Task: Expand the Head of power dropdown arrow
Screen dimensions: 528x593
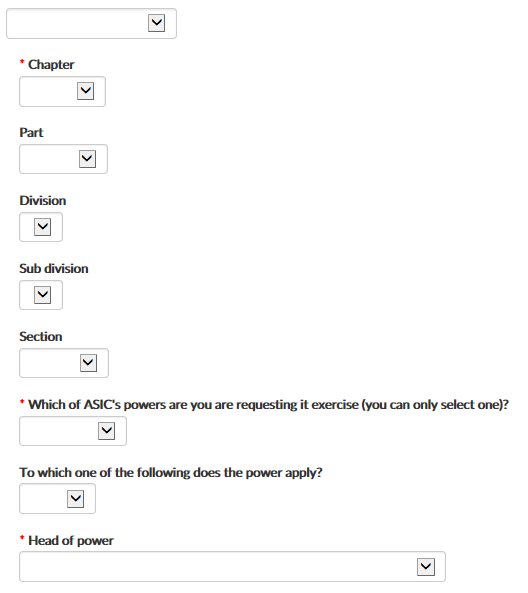Action: coord(426,567)
